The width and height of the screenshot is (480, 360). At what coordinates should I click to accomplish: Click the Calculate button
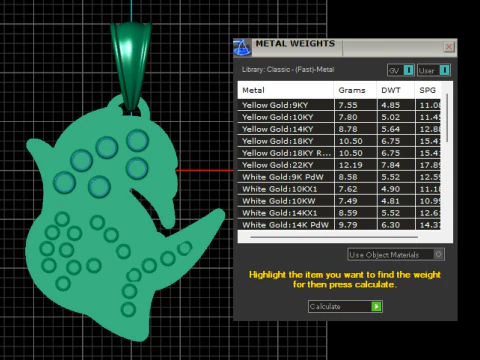(x=345, y=306)
